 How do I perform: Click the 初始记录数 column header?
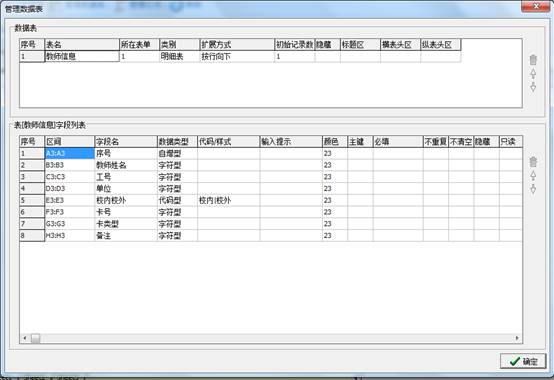tap(294, 44)
